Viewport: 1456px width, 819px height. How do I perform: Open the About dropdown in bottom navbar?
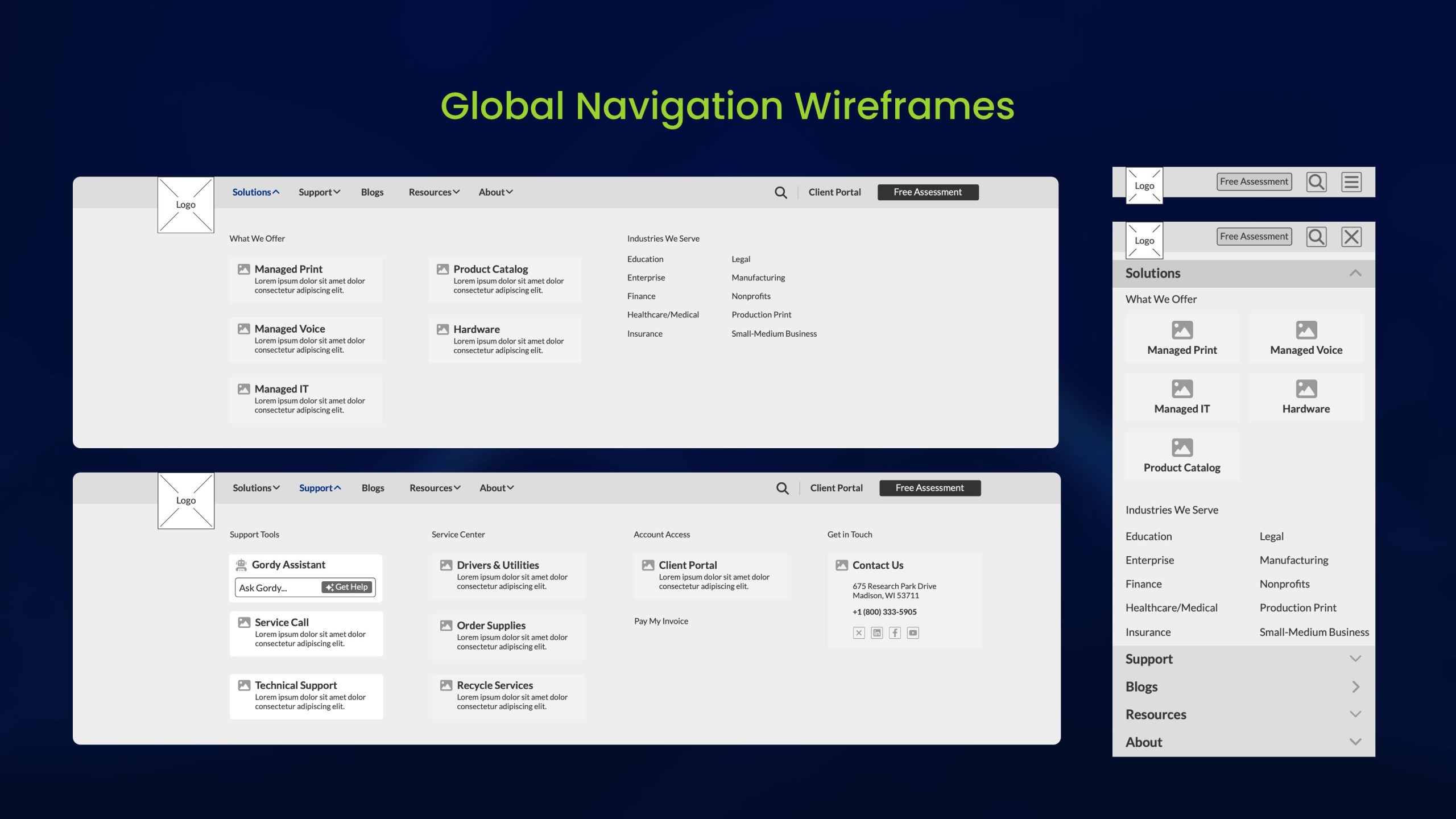[496, 488]
